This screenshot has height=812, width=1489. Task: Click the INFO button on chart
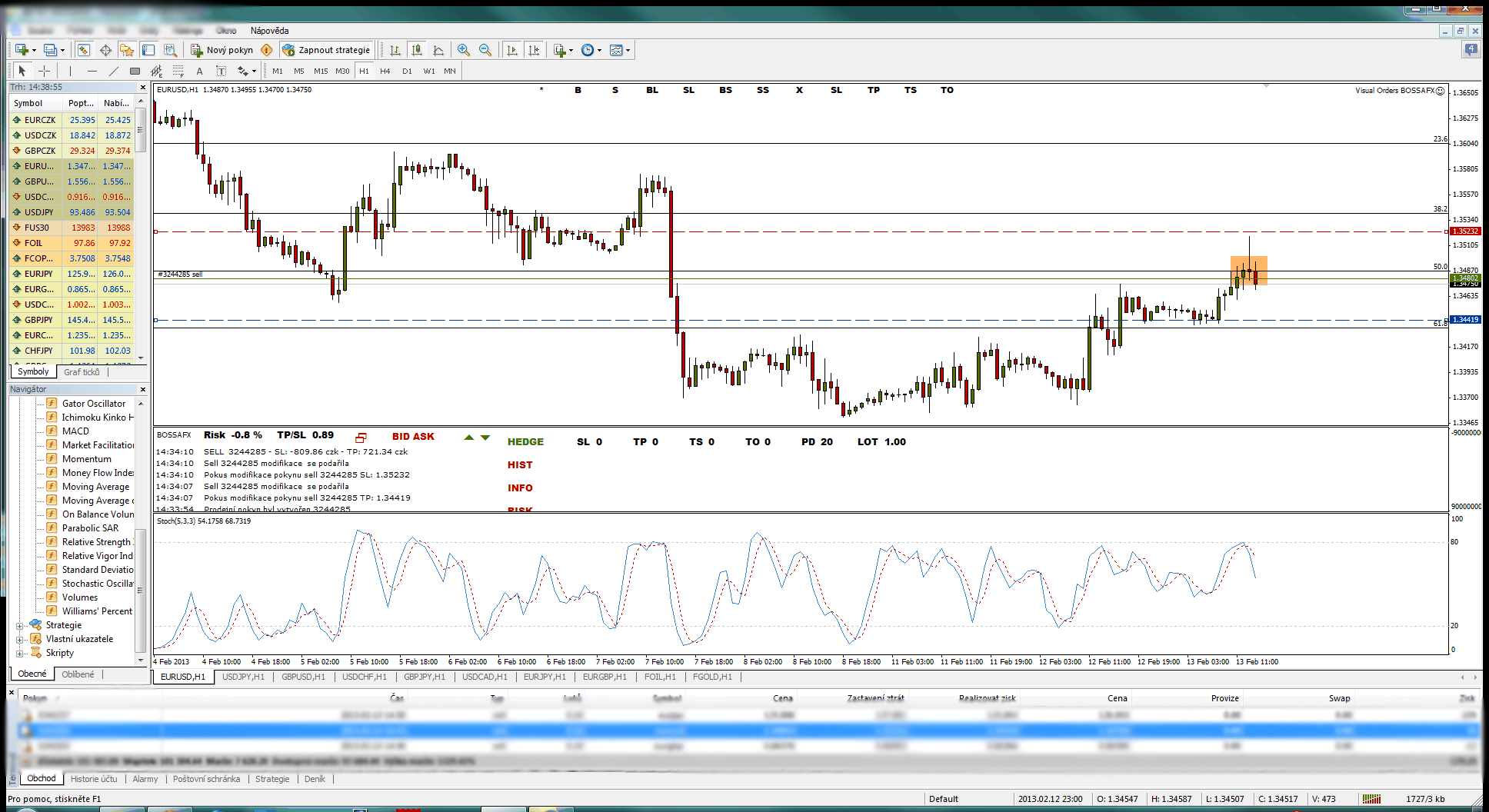pyautogui.click(x=520, y=488)
